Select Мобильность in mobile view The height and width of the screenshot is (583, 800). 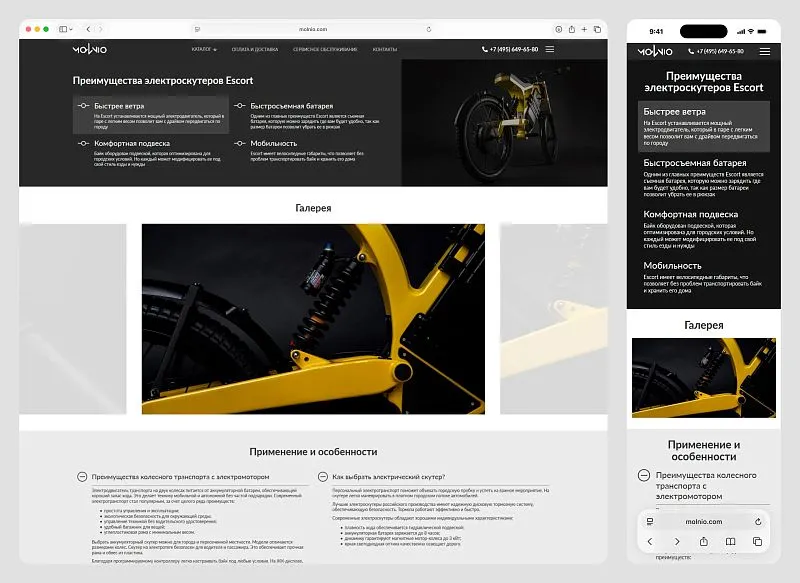click(704, 276)
